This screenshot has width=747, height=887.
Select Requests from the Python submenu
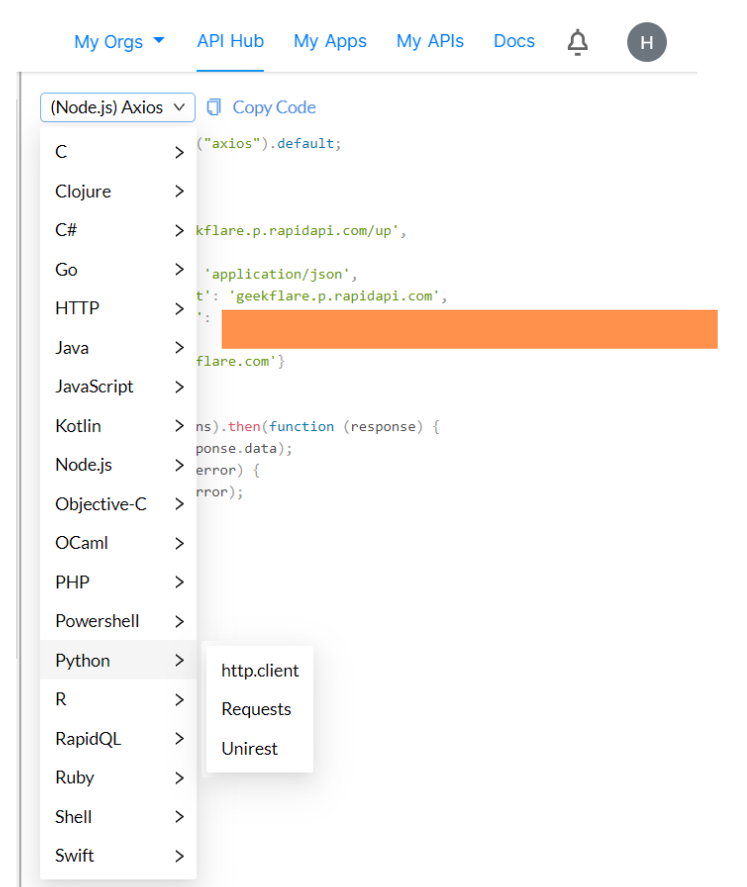point(256,709)
